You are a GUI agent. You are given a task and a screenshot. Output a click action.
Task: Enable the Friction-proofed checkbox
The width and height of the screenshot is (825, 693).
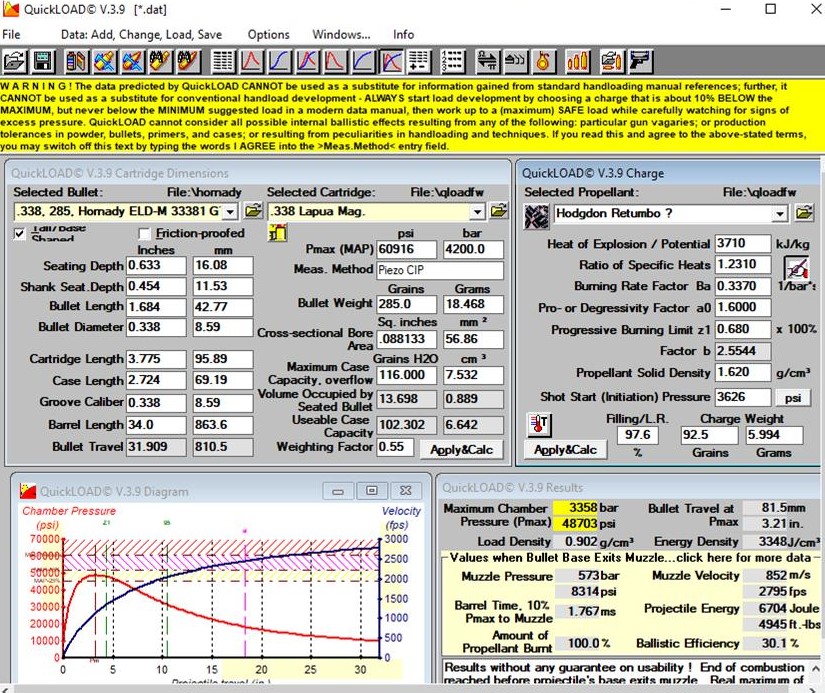(x=144, y=233)
